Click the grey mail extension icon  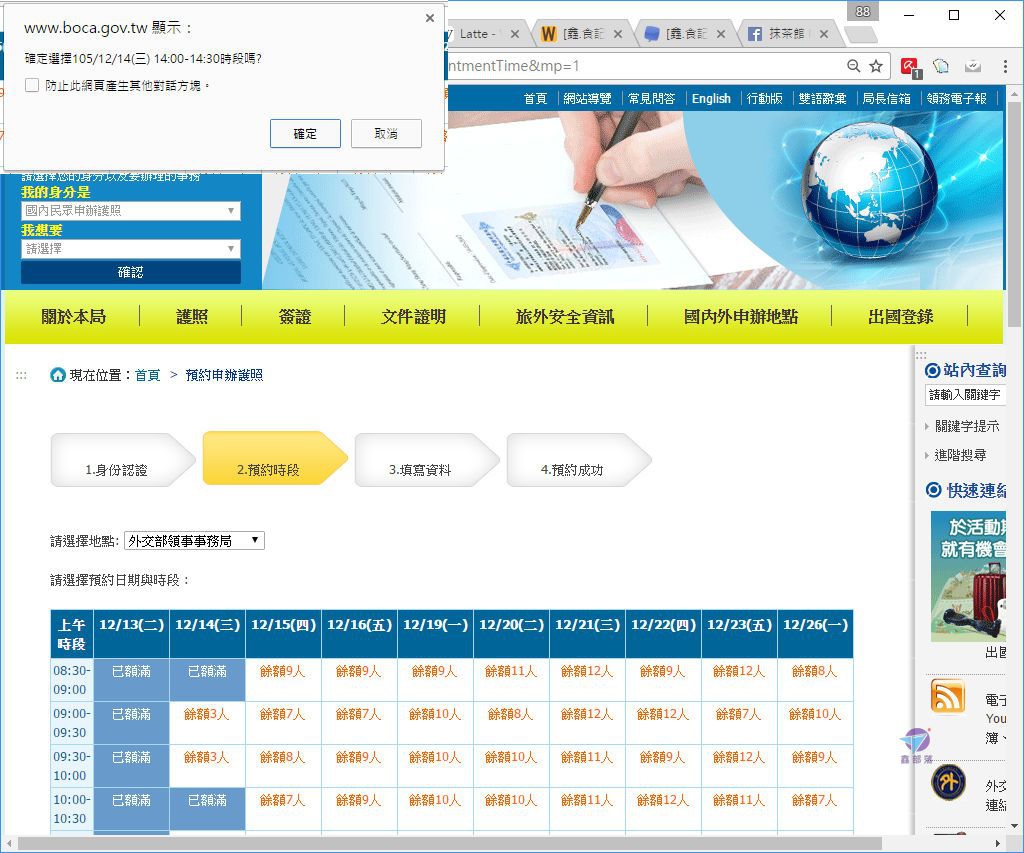tap(972, 66)
